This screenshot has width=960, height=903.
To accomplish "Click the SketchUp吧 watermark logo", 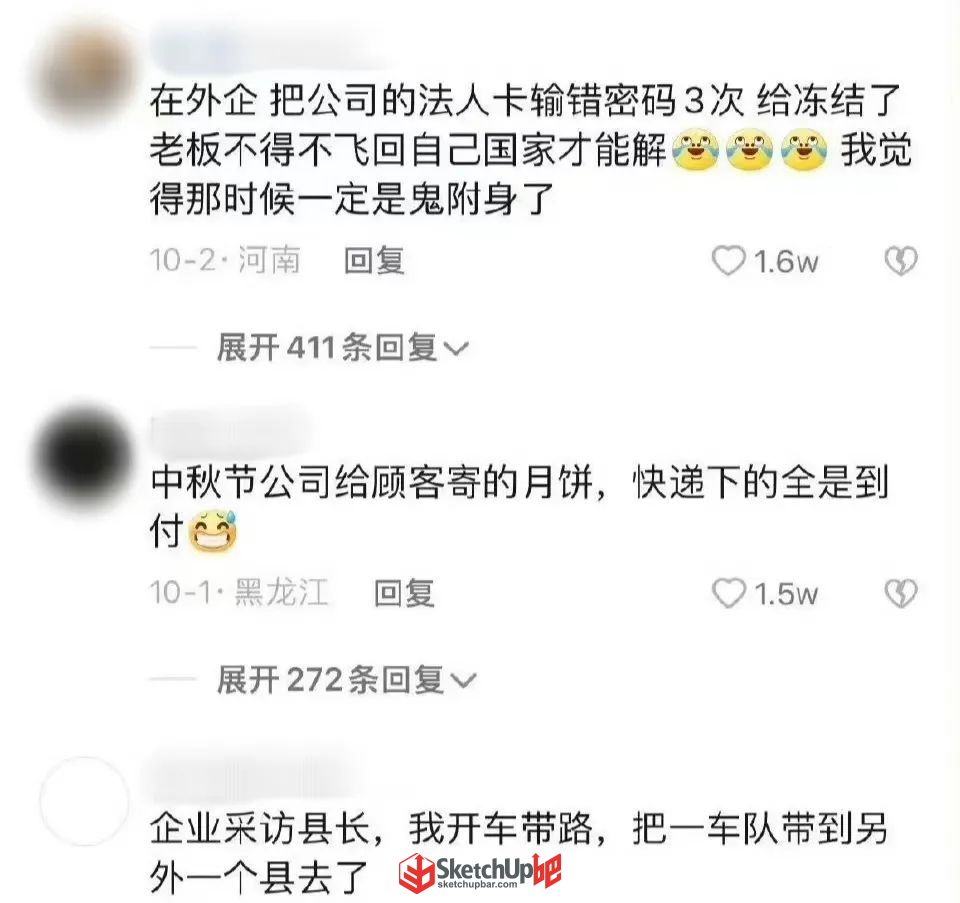I will click(480, 872).
